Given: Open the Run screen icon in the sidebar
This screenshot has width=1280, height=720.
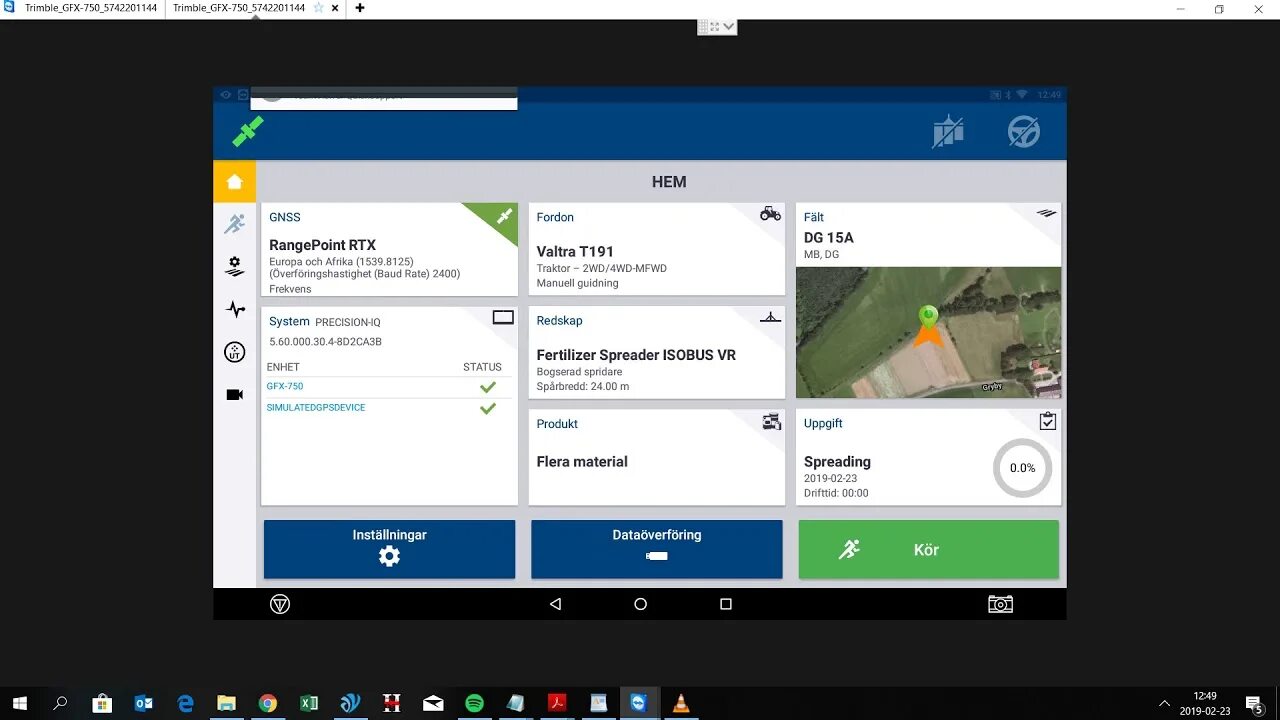Looking at the screenshot, I should pyautogui.click(x=234, y=224).
